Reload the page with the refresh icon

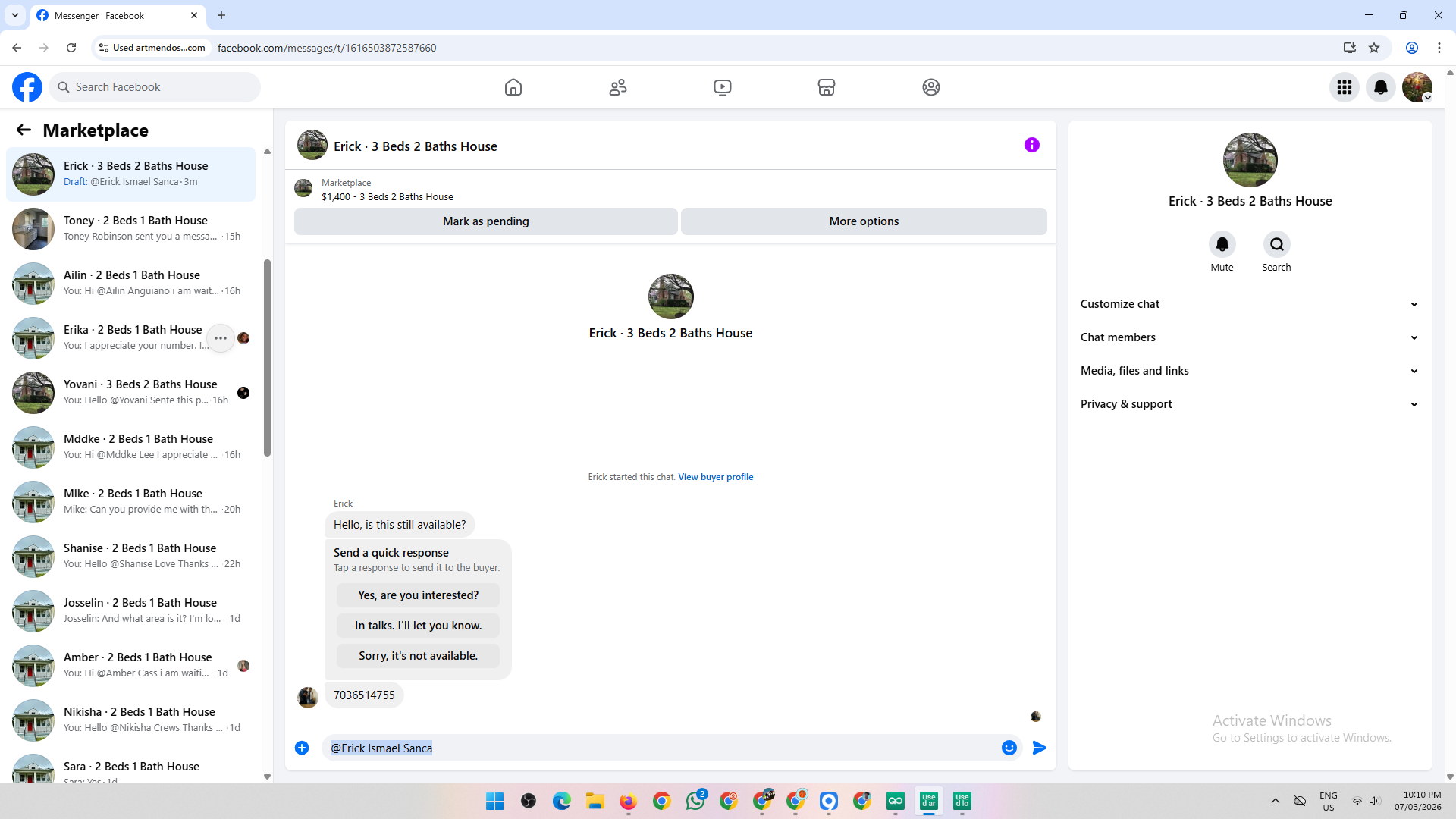tap(71, 48)
